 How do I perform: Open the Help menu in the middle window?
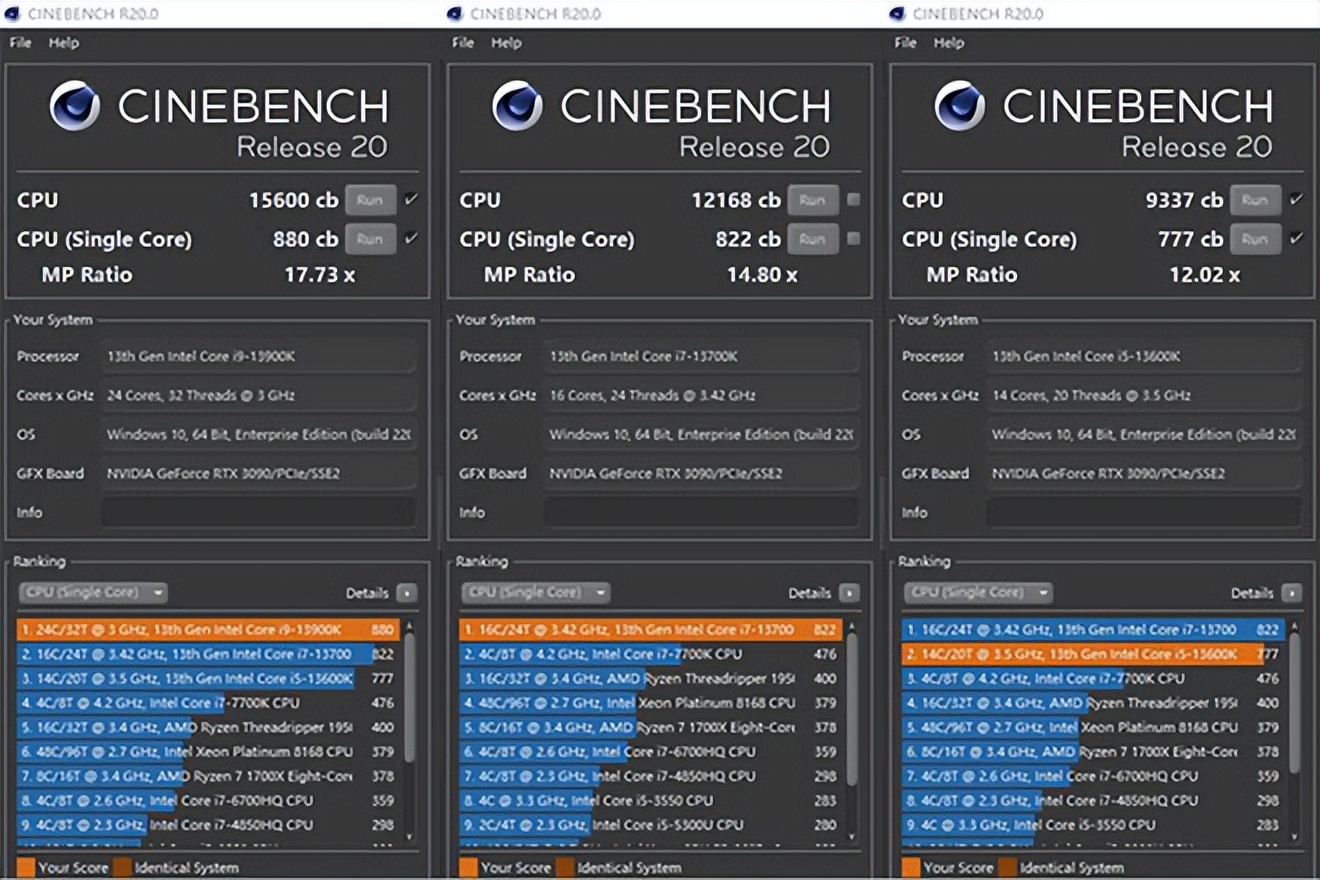click(506, 43)
